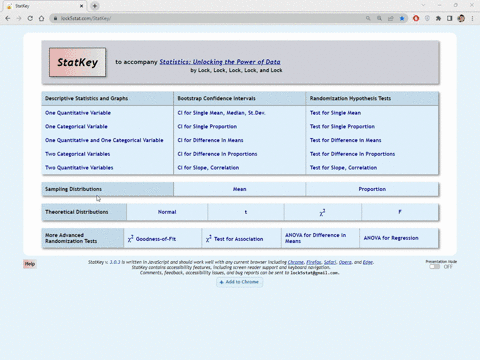Bookmark this page with the star icon

coord(402,18)
